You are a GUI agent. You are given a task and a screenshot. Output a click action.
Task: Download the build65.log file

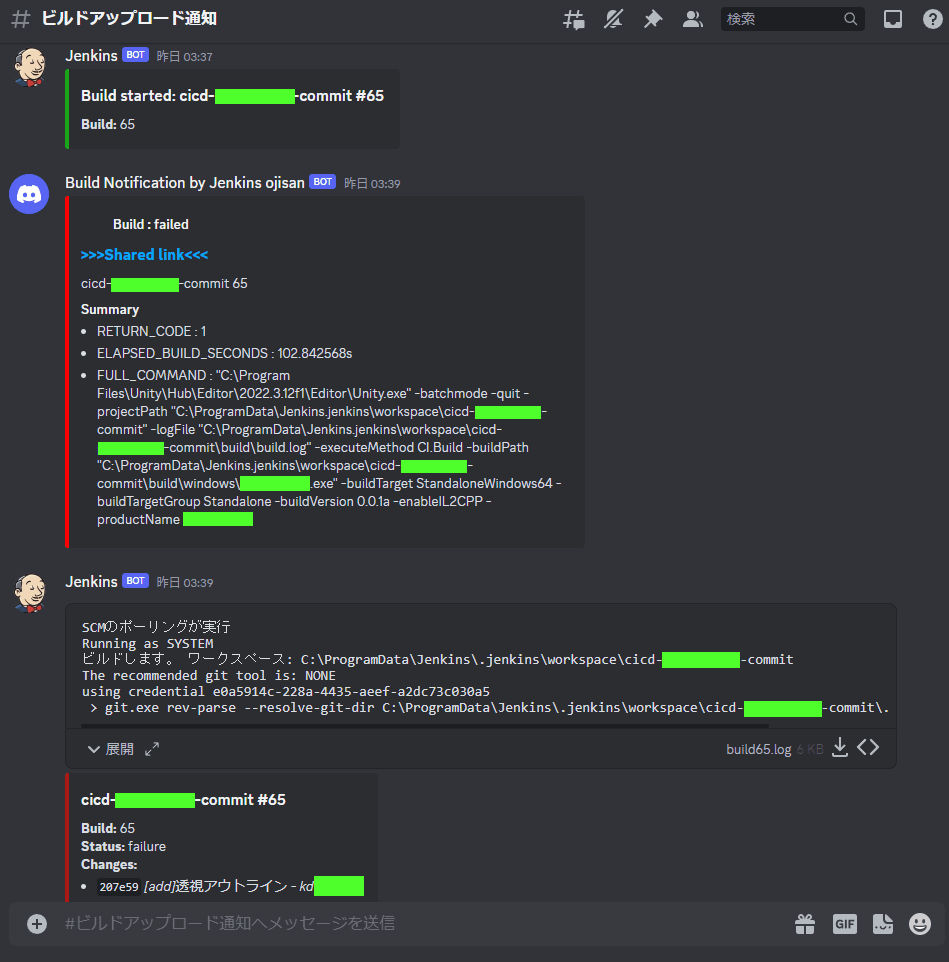(840, 748)
